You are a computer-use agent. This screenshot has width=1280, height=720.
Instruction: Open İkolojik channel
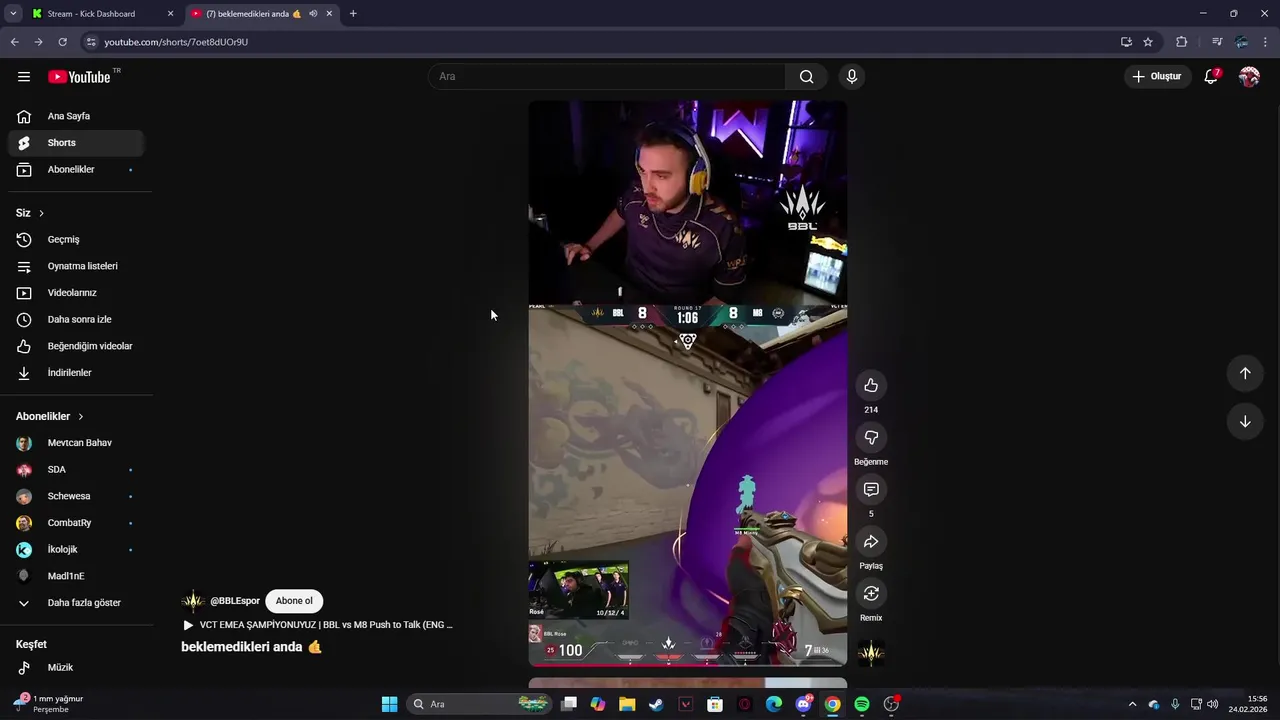click(x=76, y=550)
